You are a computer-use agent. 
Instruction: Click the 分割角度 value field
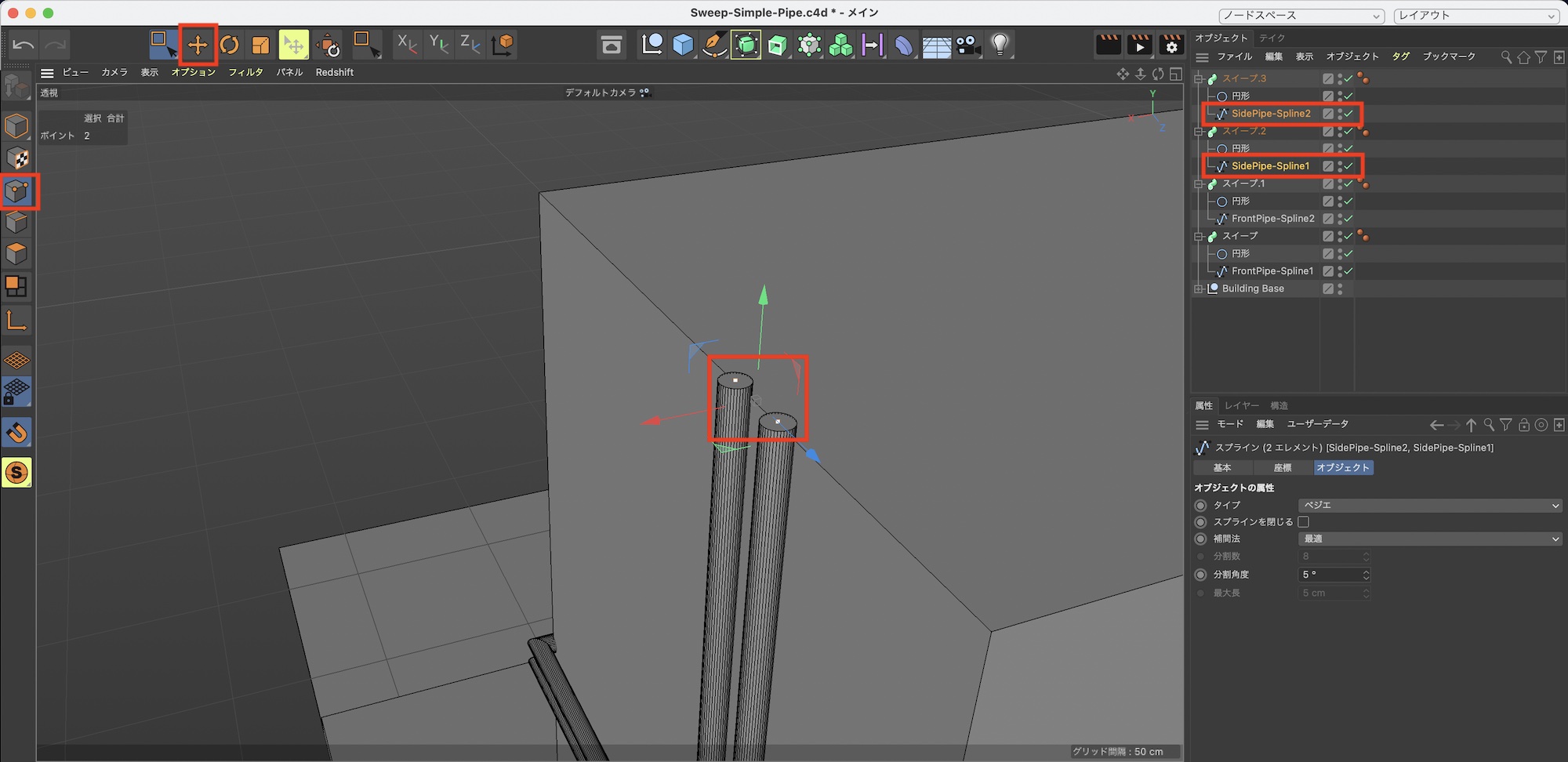coord(1330,575)
